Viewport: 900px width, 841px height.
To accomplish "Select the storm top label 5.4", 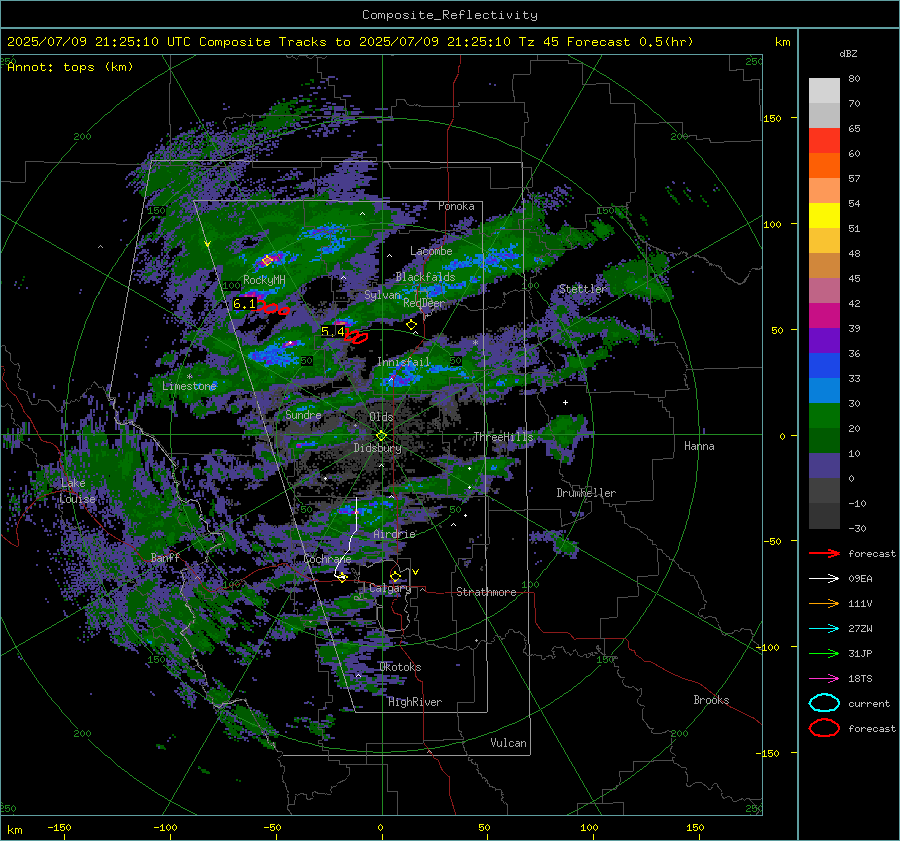I will click(333, 331).
